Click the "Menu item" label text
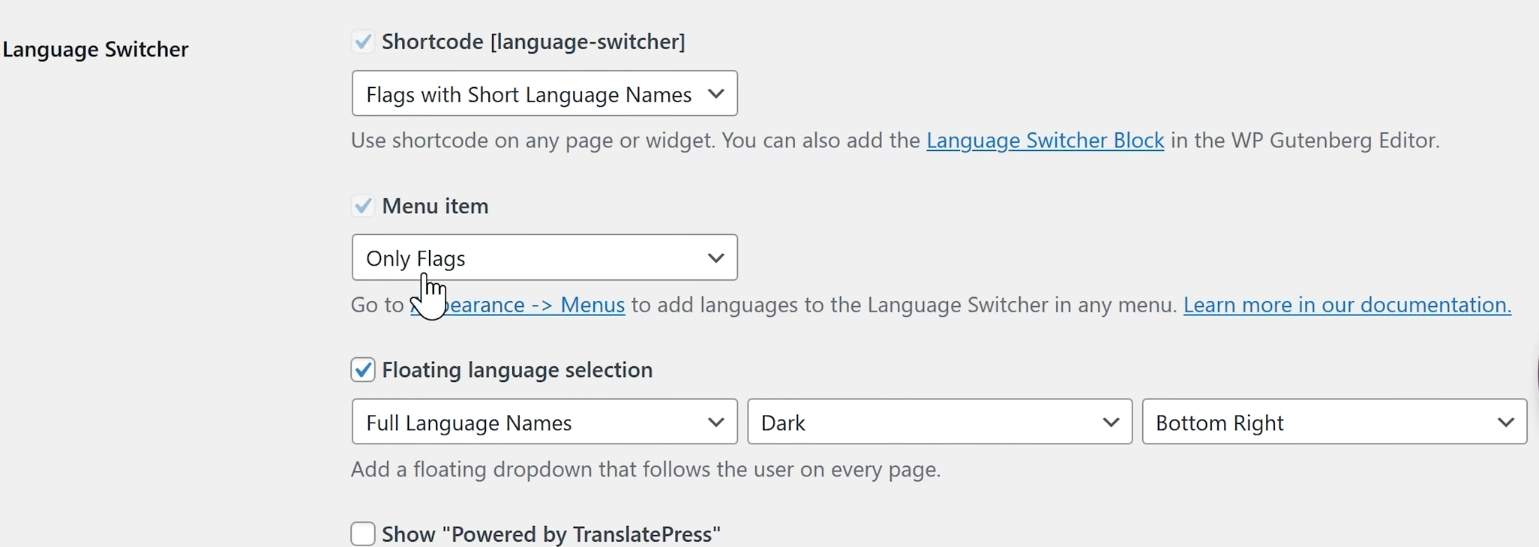Image resolution: width=1539 pixels, height=547 pixels. coord(435,206)
